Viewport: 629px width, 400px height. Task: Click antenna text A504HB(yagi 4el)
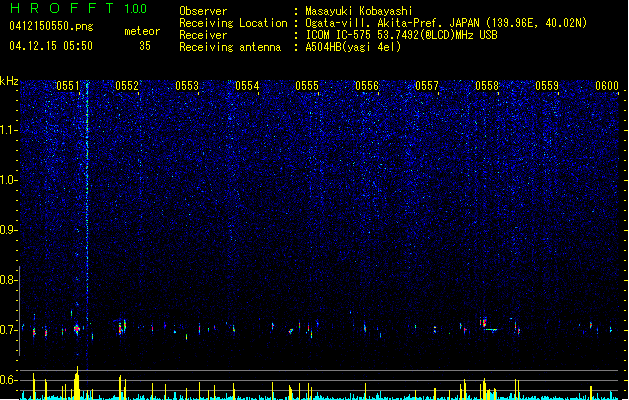[x=353, y=47]
